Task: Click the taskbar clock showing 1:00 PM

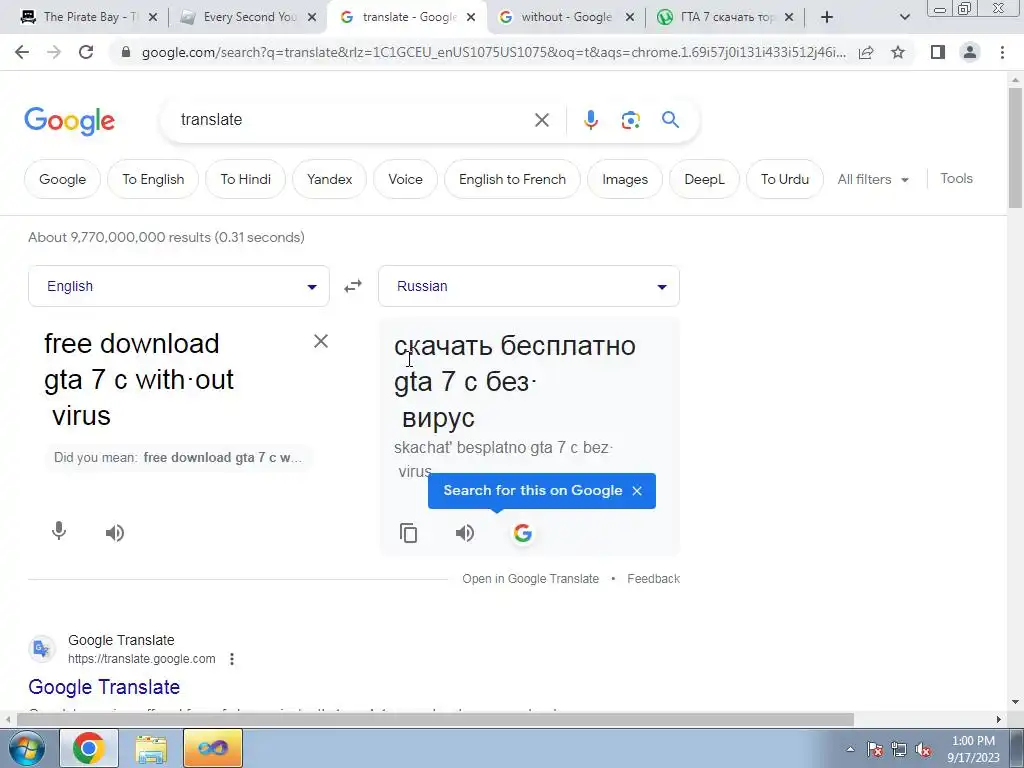Action: point(973,749)
